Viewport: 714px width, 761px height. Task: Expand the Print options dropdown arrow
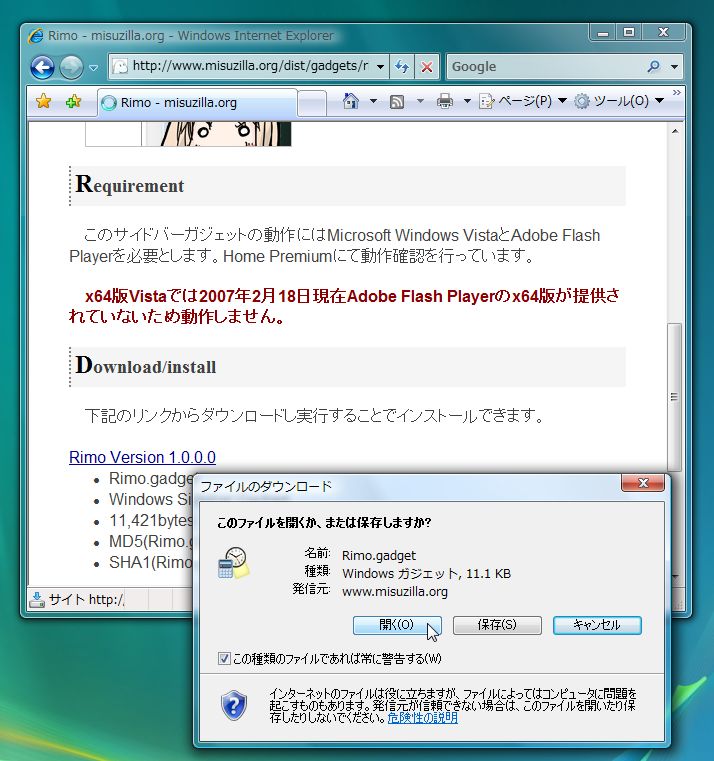(467, 101)
